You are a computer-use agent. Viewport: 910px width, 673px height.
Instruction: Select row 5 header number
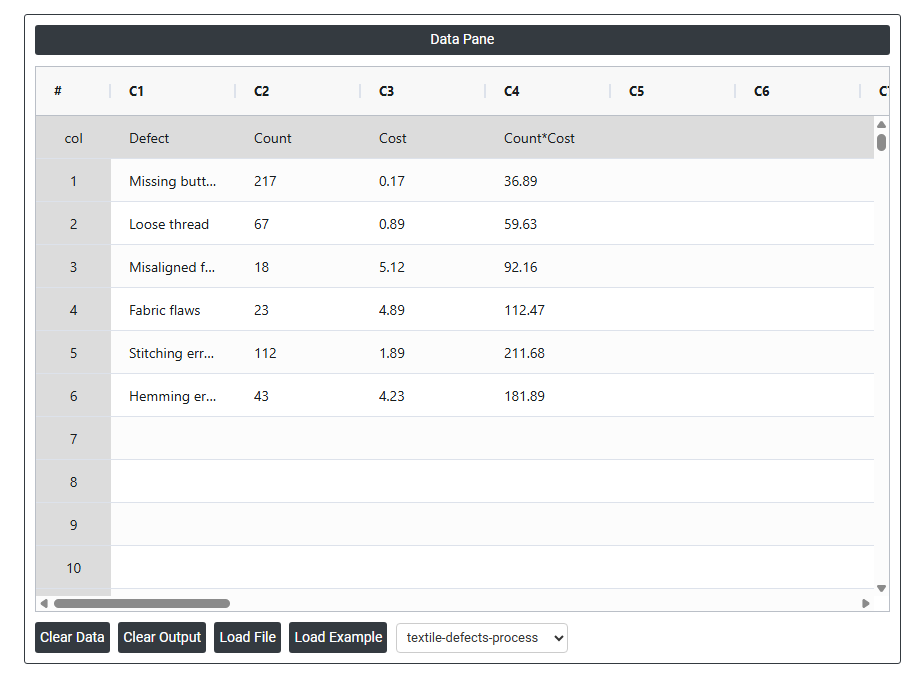(x=73, y=353)
